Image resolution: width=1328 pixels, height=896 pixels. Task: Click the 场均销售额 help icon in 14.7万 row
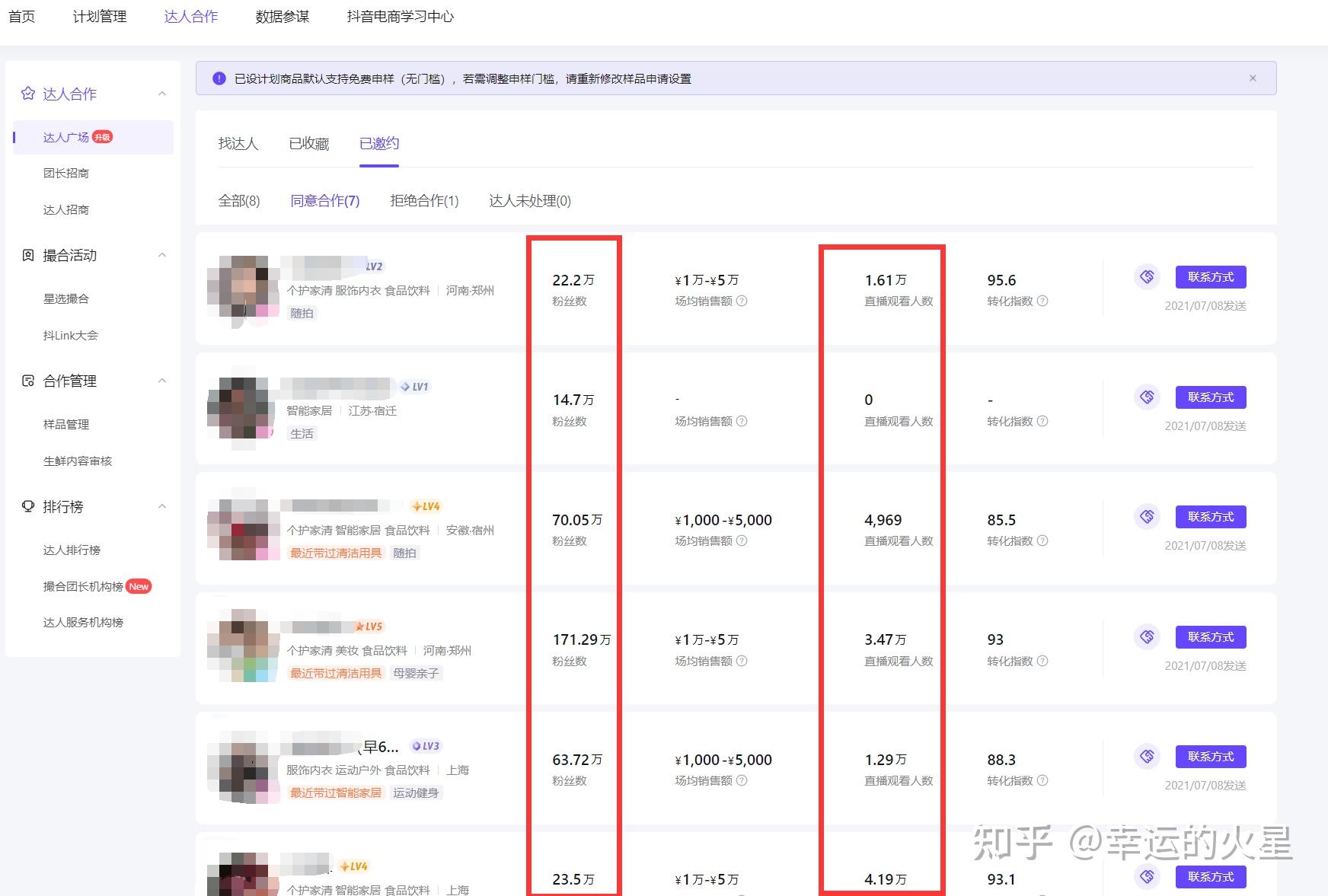click(742, 421)
